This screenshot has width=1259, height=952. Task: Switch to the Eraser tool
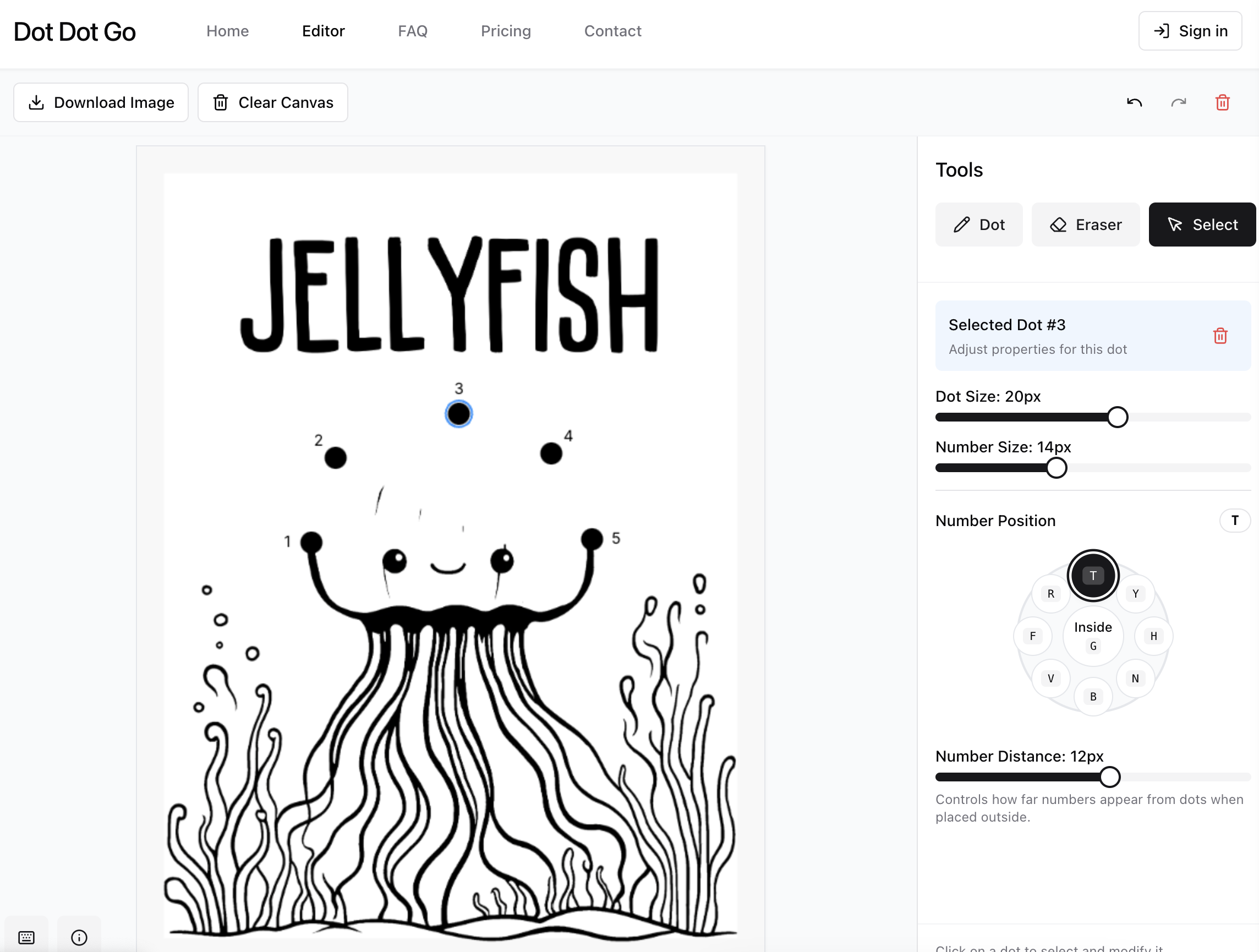point(1085,224)
